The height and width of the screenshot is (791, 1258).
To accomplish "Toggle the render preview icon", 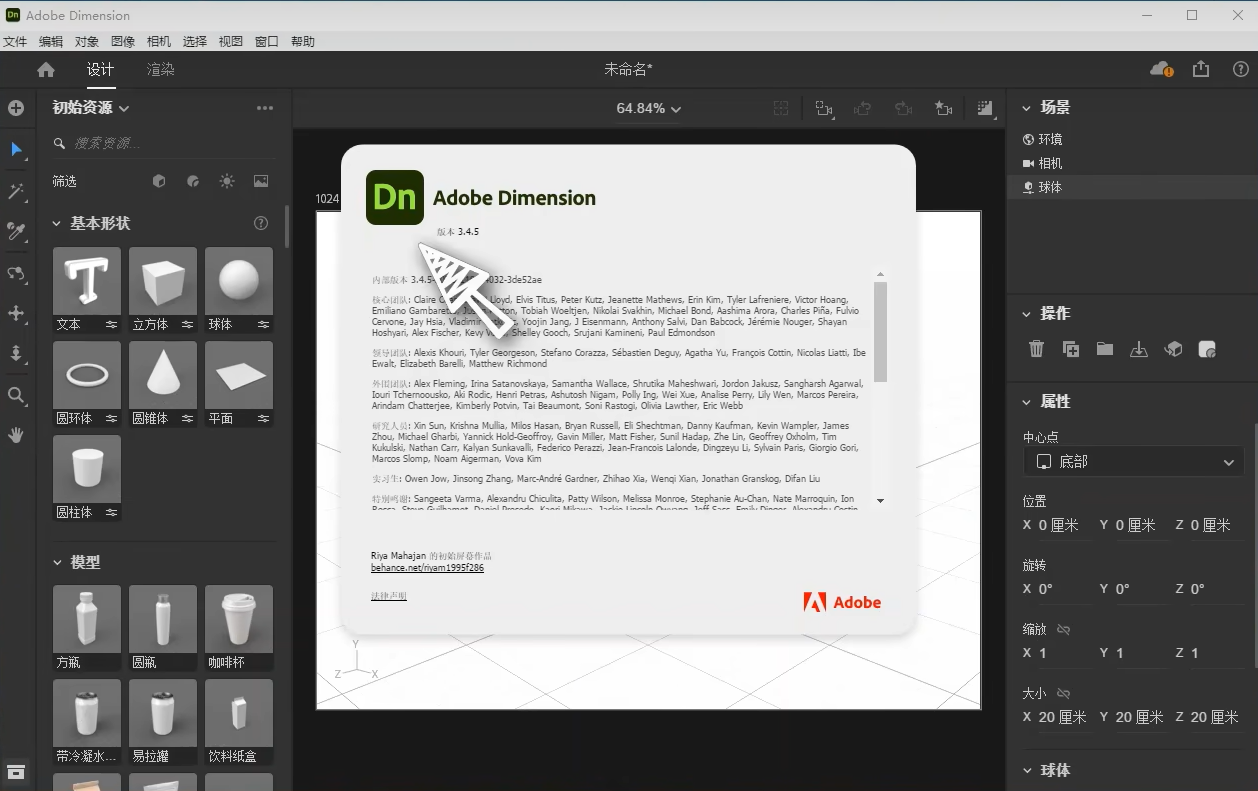I will click(985, 108).
